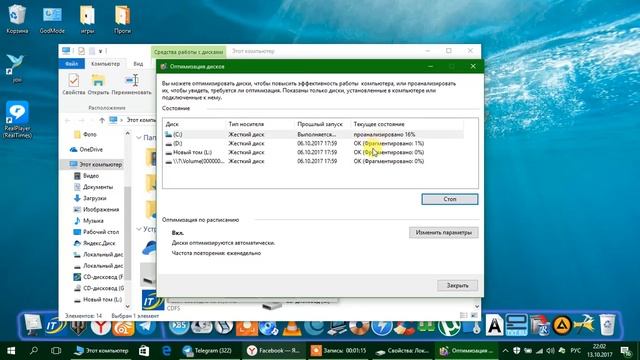Viewport: 640px width, 360px height.
Task: Select Этот компьютер in Explorer sidebar
Action: (x=96, y=164)
